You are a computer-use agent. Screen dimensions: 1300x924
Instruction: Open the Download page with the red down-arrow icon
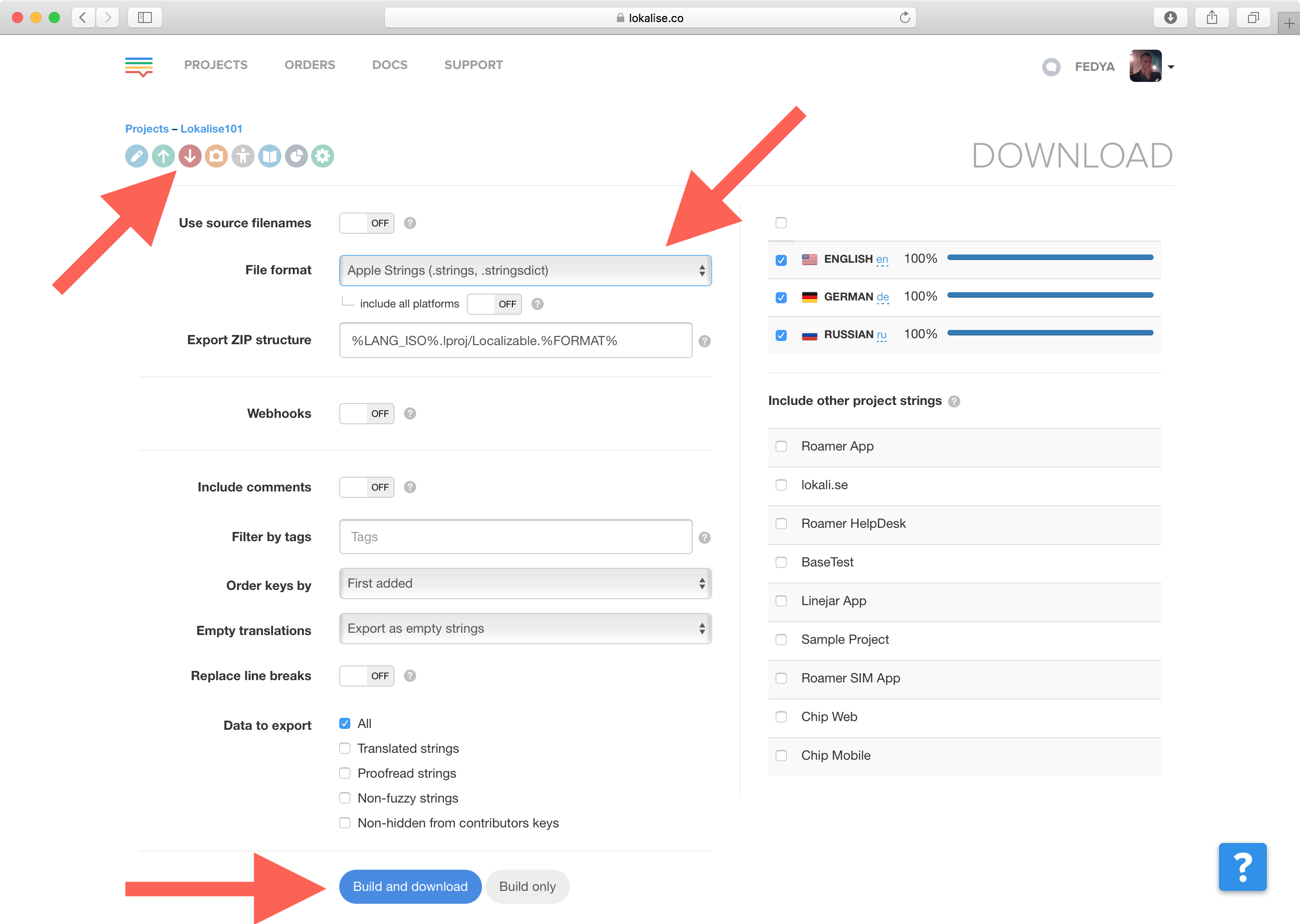[x=190, y=156]
